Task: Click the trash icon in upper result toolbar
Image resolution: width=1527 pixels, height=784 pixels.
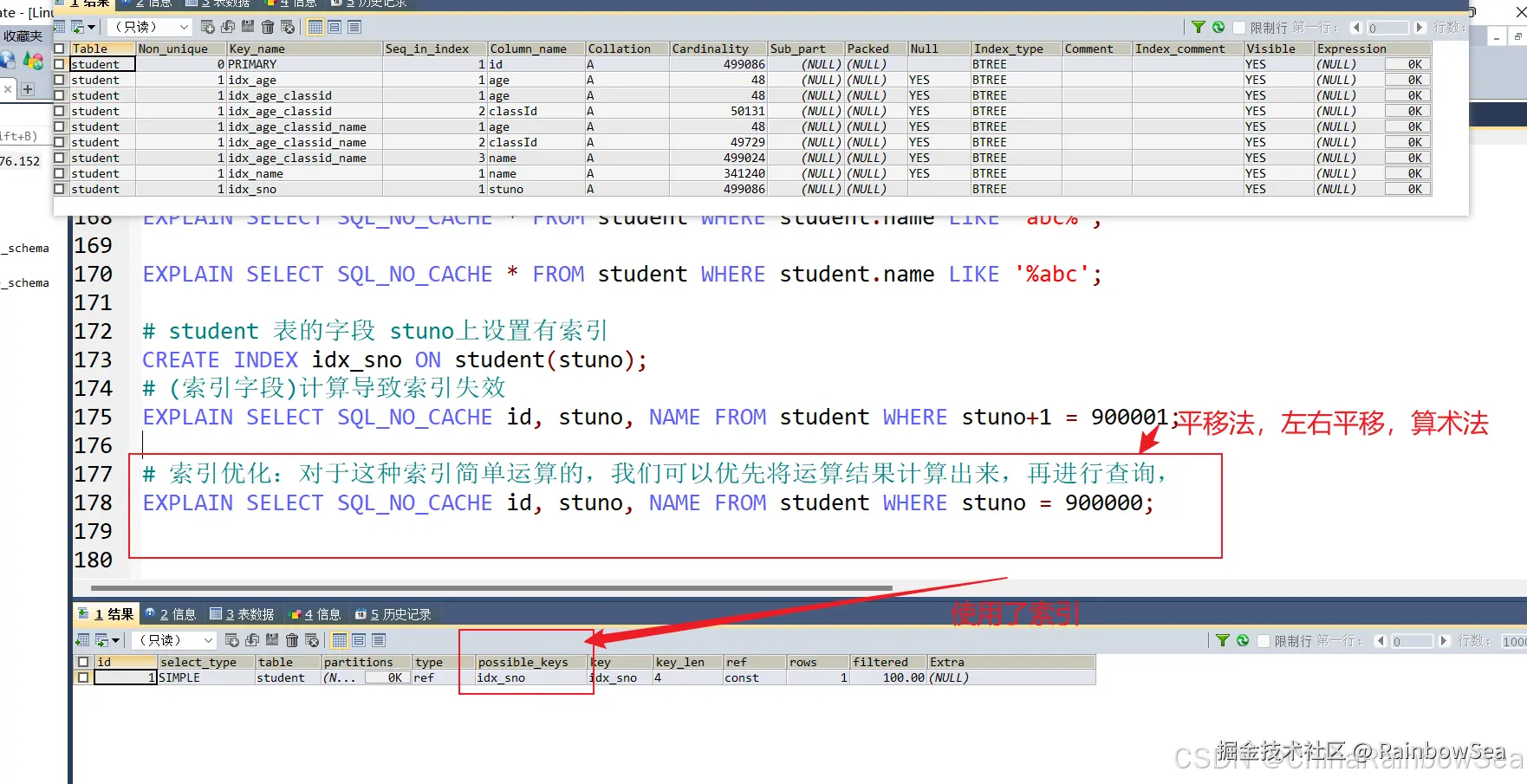Action: pos(268,27)
